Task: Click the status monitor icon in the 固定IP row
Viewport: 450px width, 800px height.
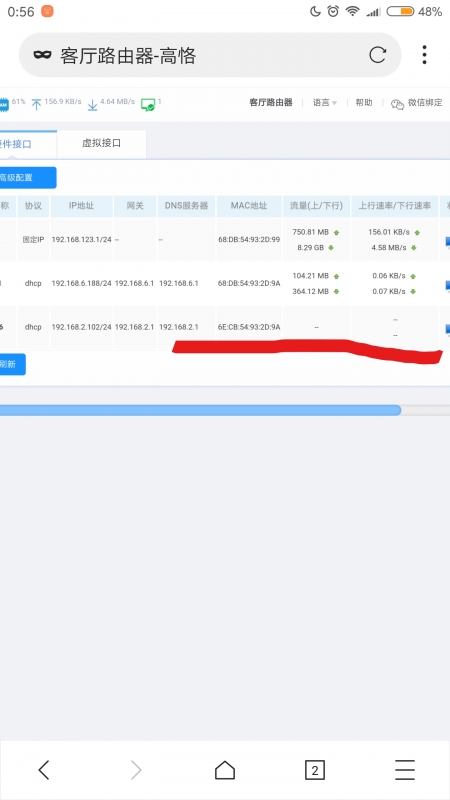Action: [447, 242]
